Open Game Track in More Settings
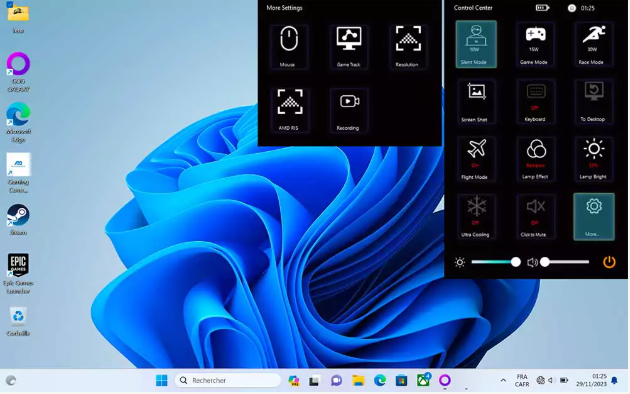Image resolution: width=630 pixels, height=394 pixels. coord(348,47)
